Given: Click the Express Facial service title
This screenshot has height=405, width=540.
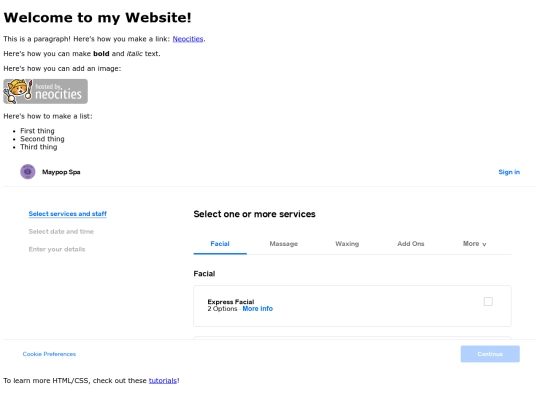Looking at the screenshot, I should point(231,302).
